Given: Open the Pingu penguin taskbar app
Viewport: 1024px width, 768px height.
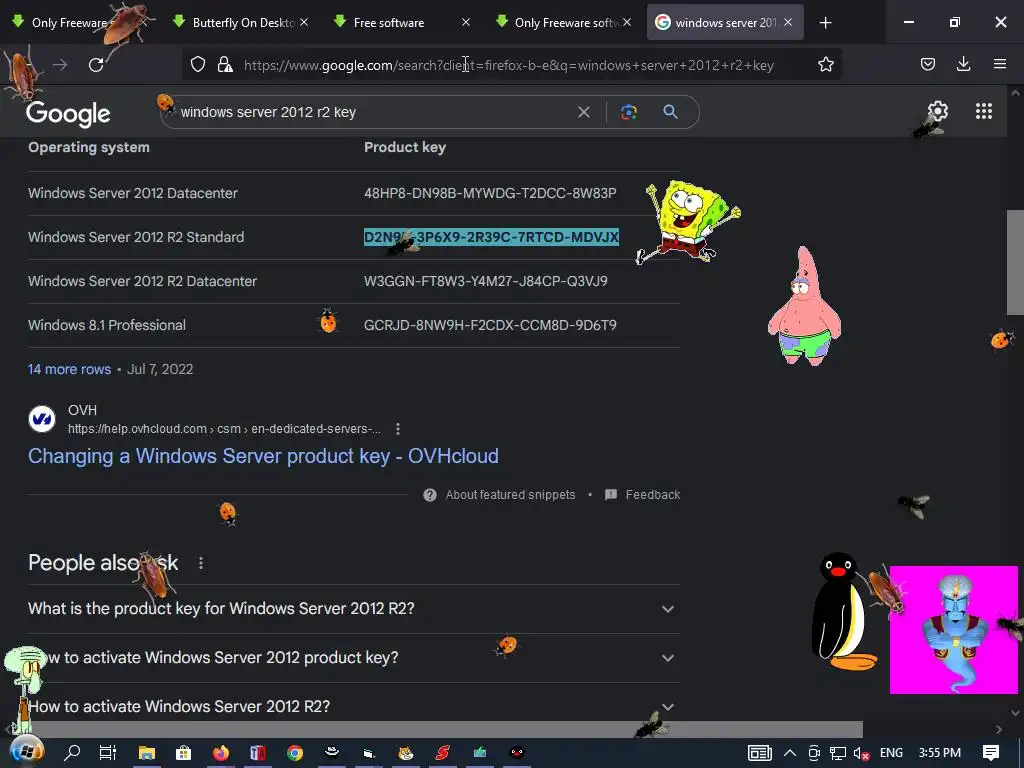Looking at the screenshot, I should [x=517, y=752].
